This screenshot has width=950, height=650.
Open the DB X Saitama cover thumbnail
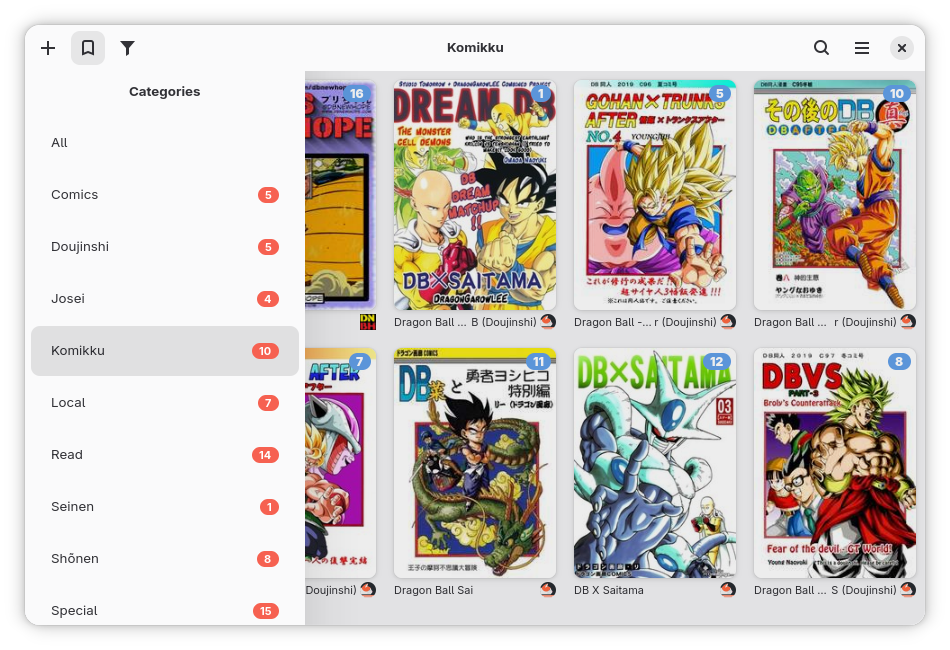[655, 463]
